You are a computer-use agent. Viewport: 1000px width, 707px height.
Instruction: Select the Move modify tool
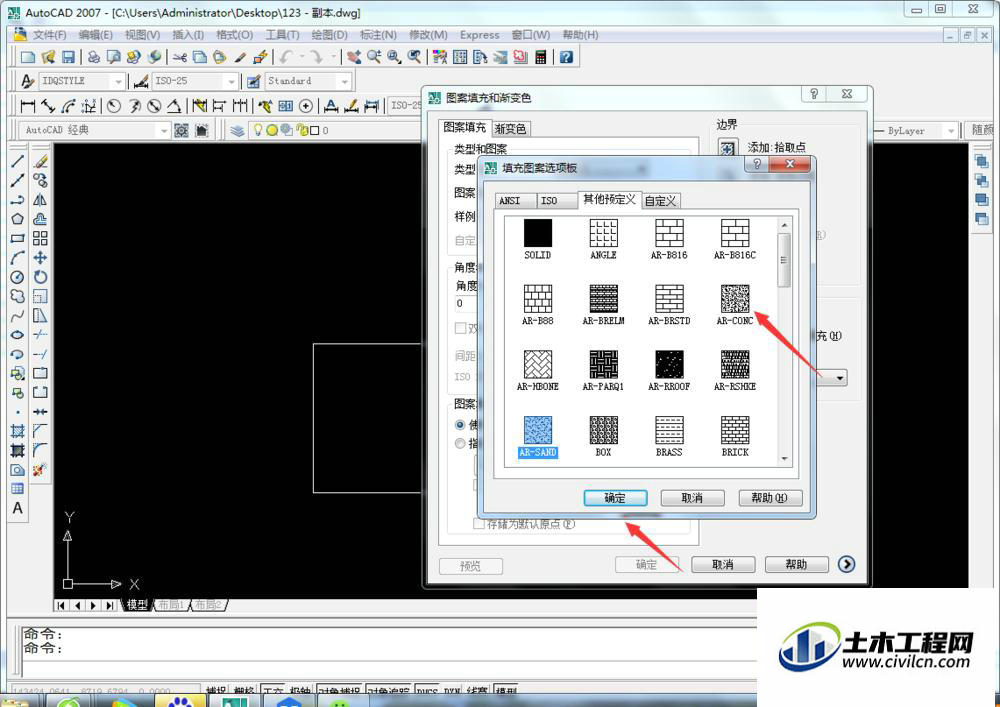pos(40,258)
